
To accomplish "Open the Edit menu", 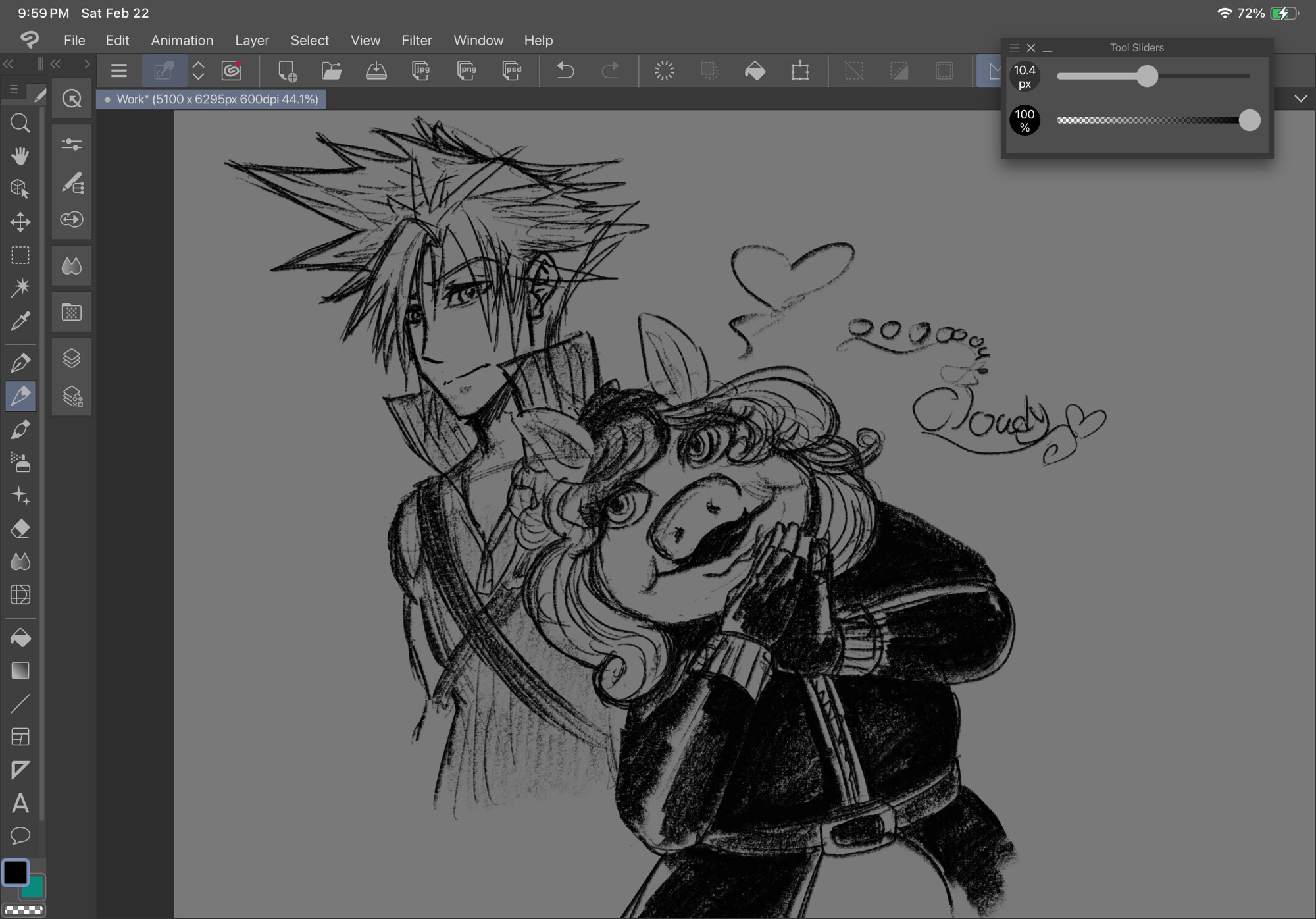I will 117,40.
